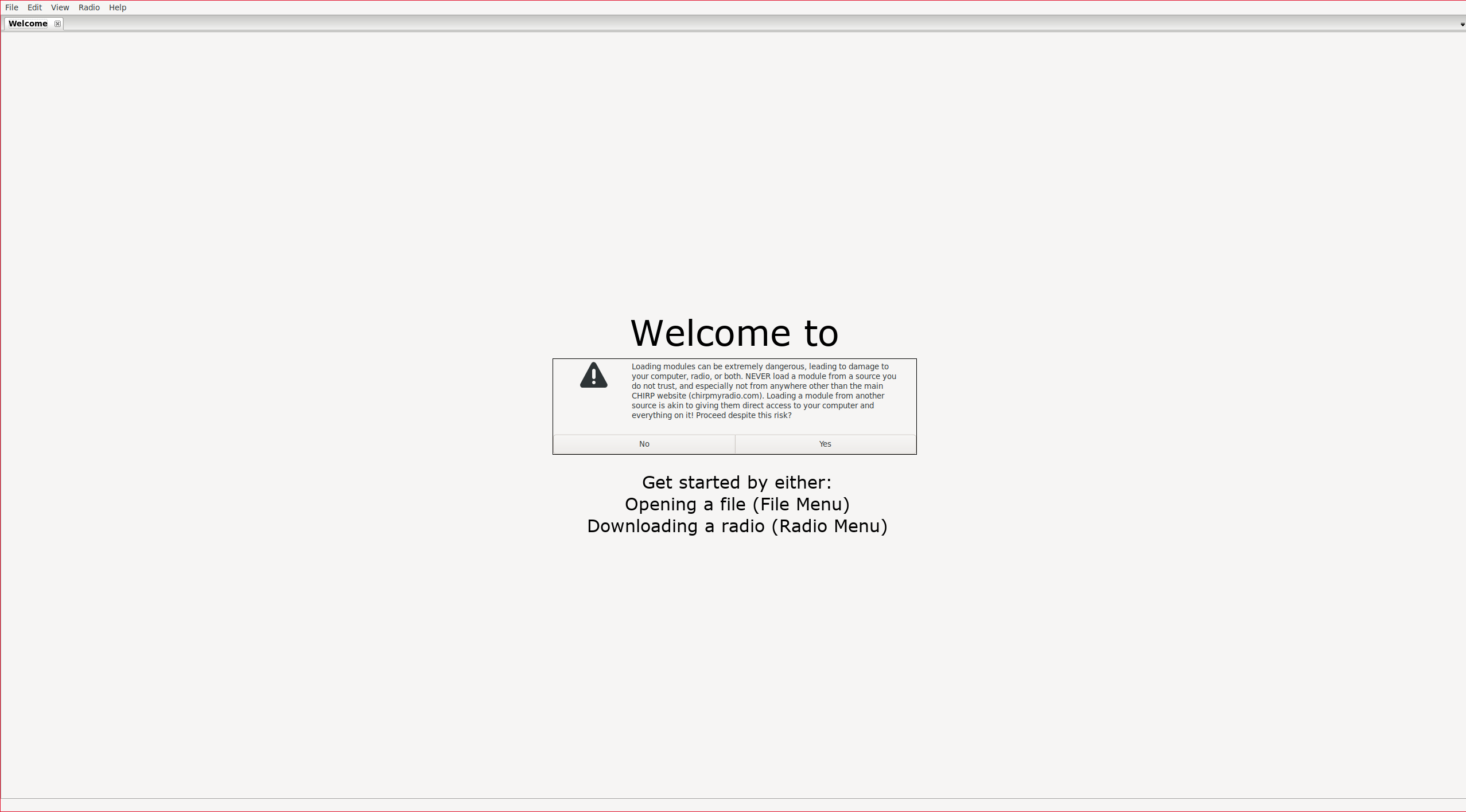Click 'Opening a file (File Menu)' text
This screenshot has width=1466, height=812.
click(x=737, y=504)
